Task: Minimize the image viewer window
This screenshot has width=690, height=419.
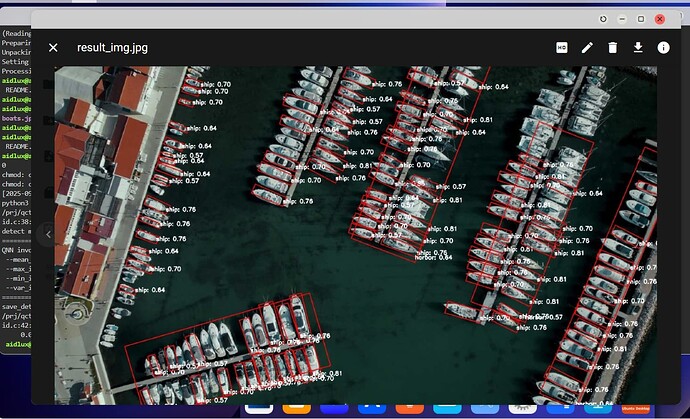Action: (622, 18)
